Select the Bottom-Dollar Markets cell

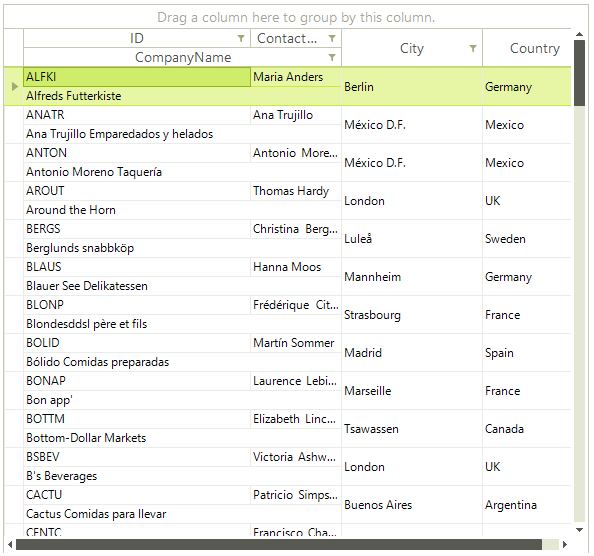182,438
